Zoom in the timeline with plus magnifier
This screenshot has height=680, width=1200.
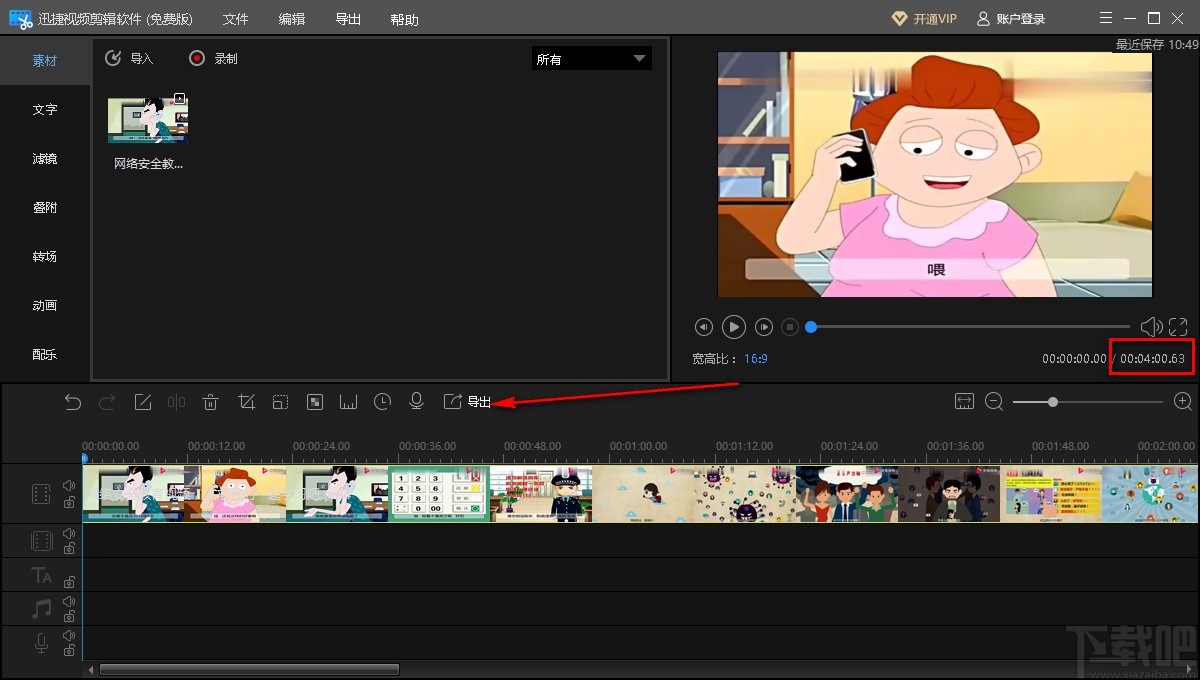1183,401
